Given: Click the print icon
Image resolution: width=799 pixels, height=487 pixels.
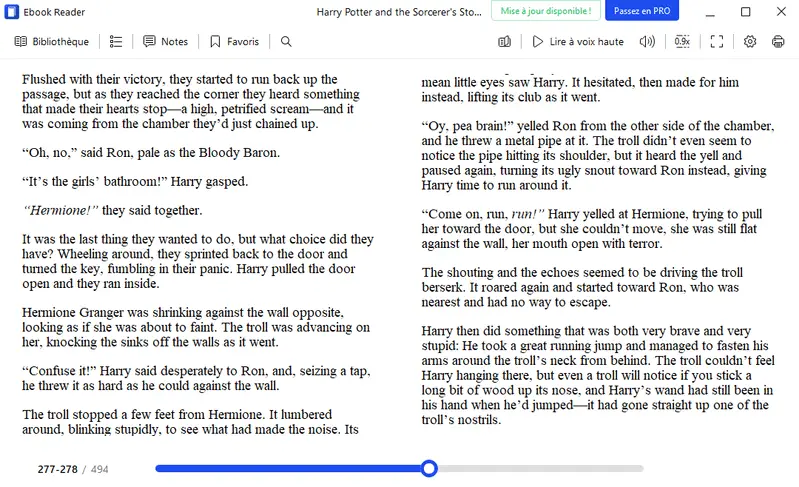Looking at the screenshot, I should pyautogui.click(x=778, y=42).
